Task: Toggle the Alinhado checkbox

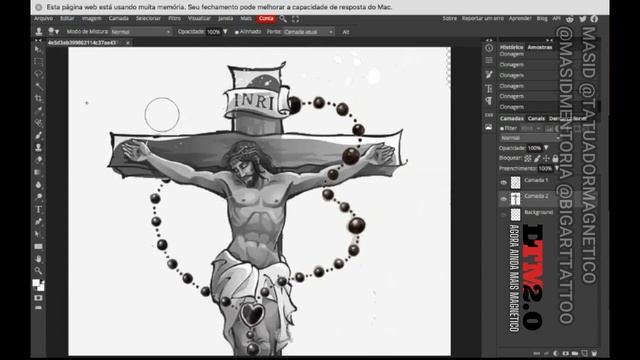Action: [237, 32]
